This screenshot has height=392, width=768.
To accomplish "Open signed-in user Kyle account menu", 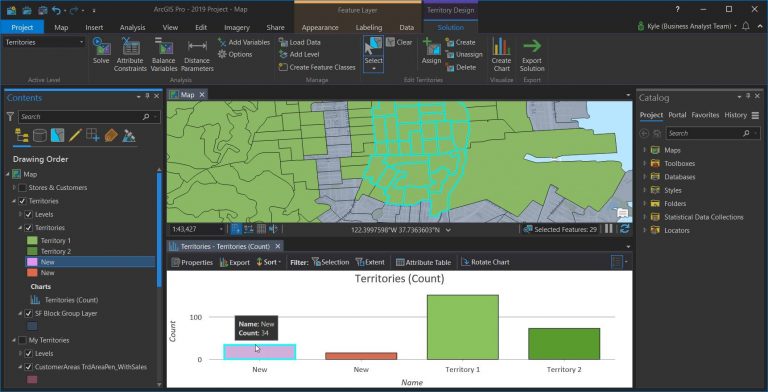I will 687,26.
